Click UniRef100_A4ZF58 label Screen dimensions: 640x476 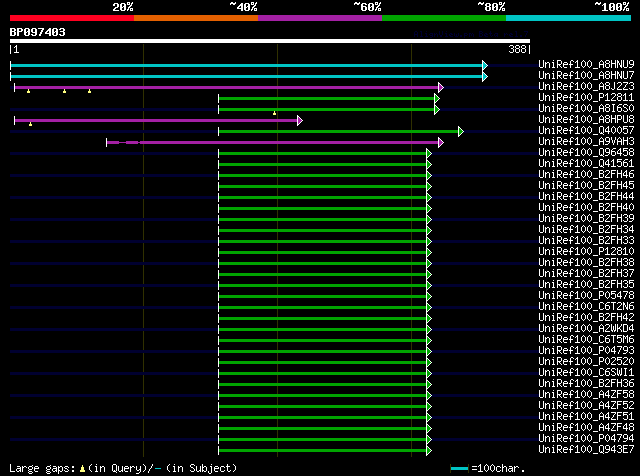click(x=586, y=395)
